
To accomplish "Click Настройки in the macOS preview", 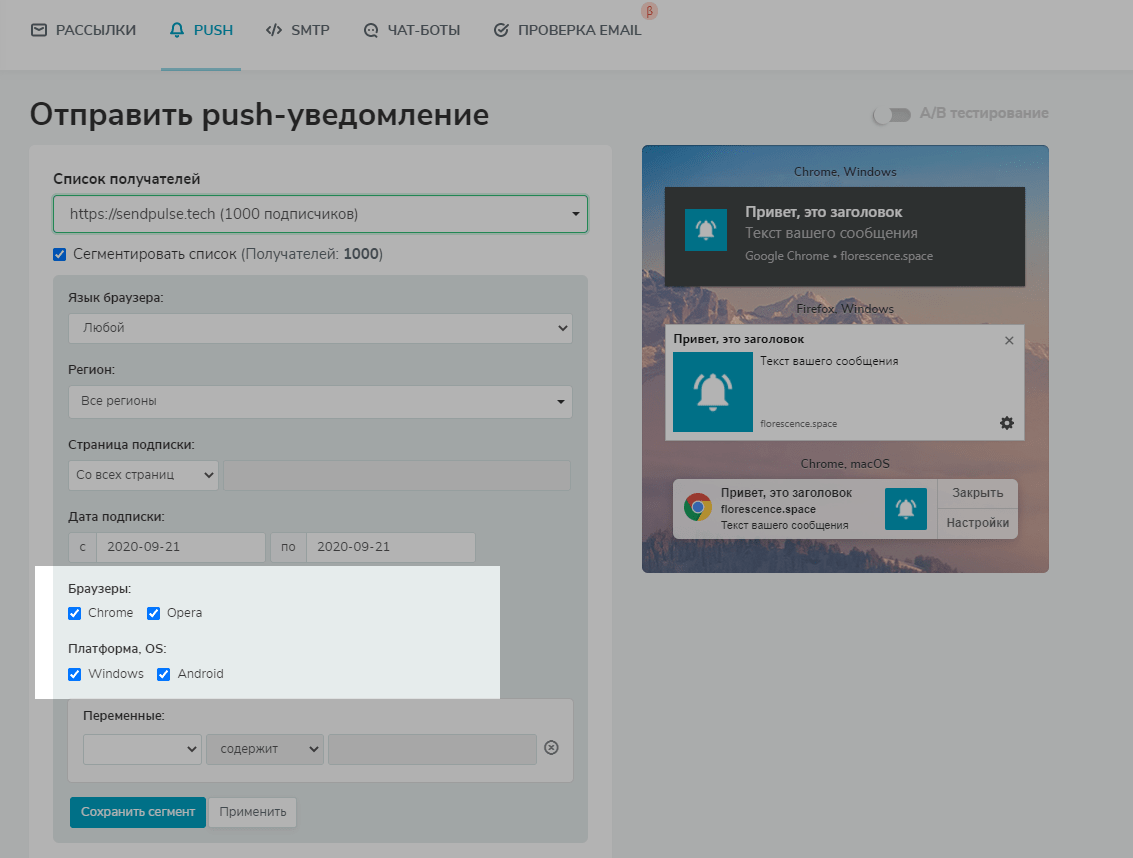I will pos(978,523).
